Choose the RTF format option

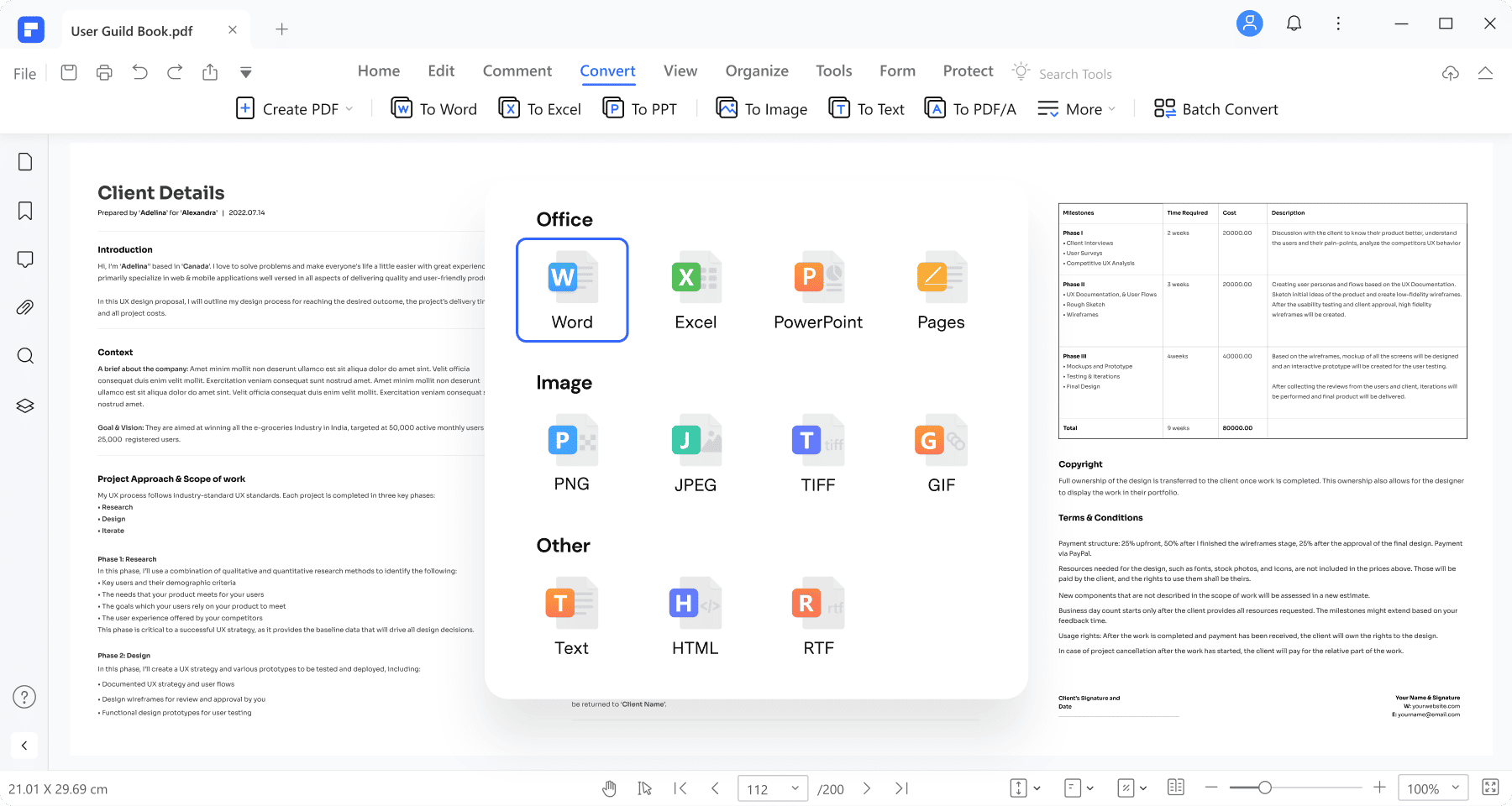[818, 616]
